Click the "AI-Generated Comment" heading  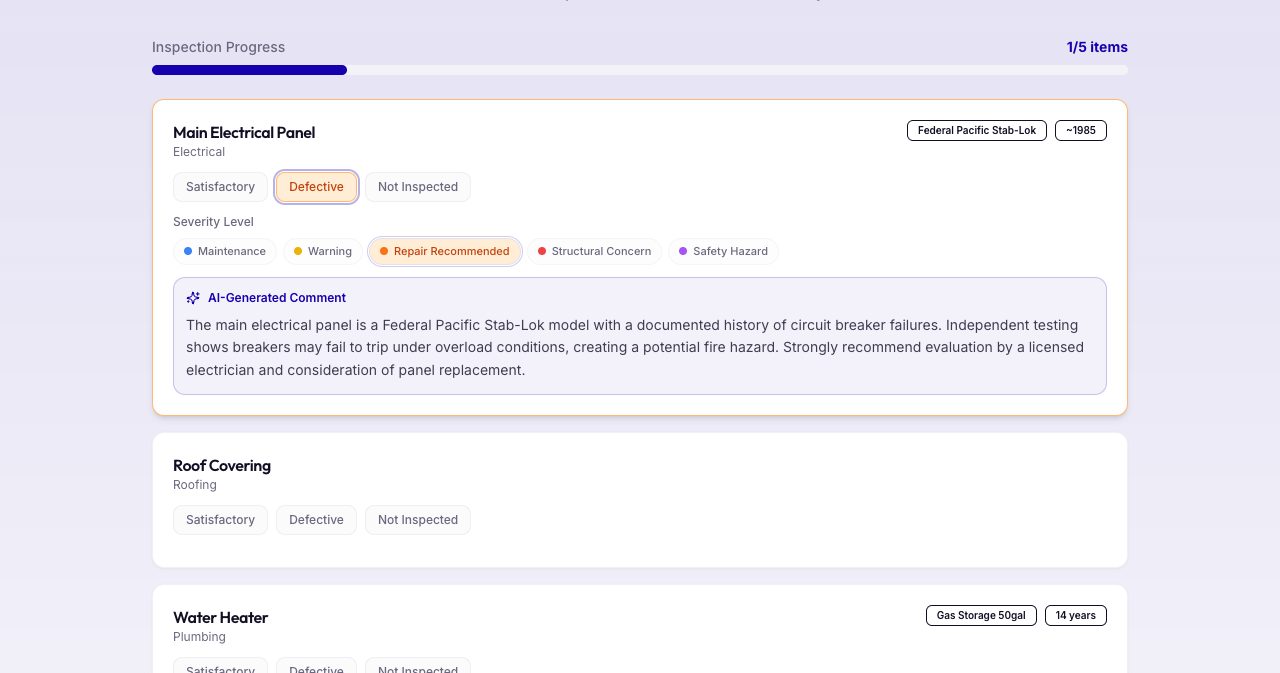point(277,298)
